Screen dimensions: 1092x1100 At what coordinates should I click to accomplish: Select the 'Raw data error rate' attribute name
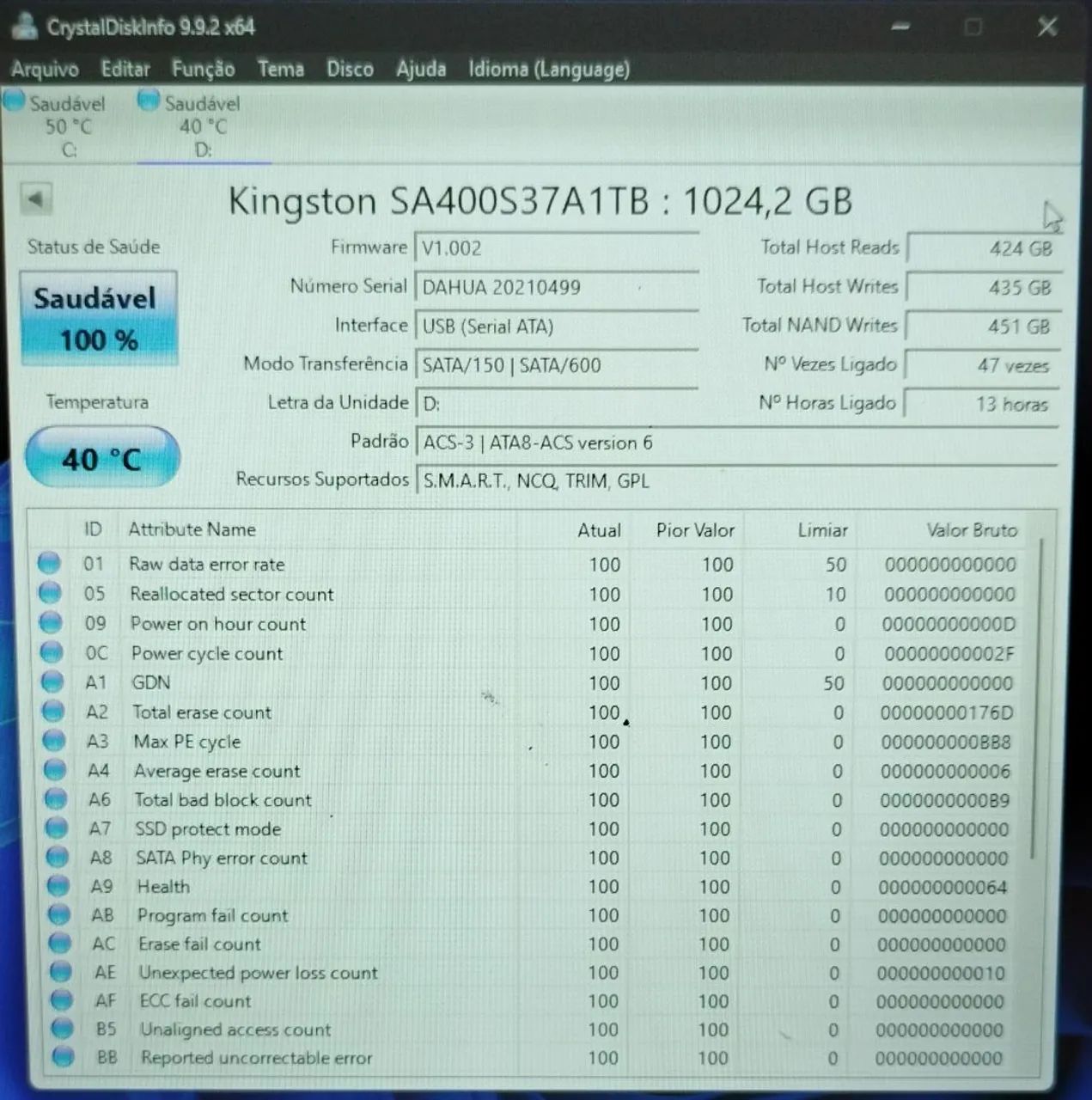(207, 564)
